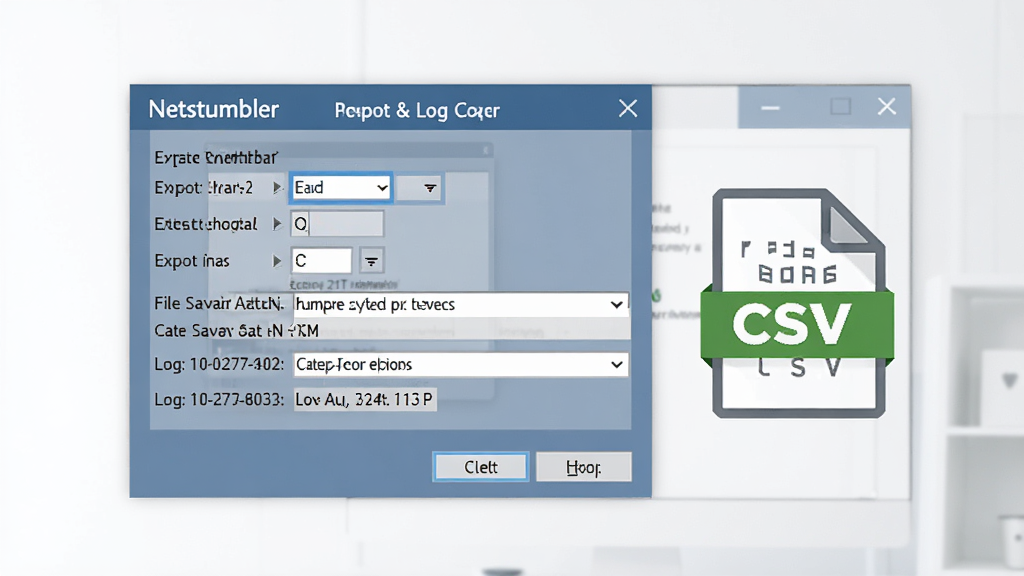Click the filter icon next to 'C' field
Image resolution: width=1024 pixels, height=576 pixels.
(x=371, y=261)
